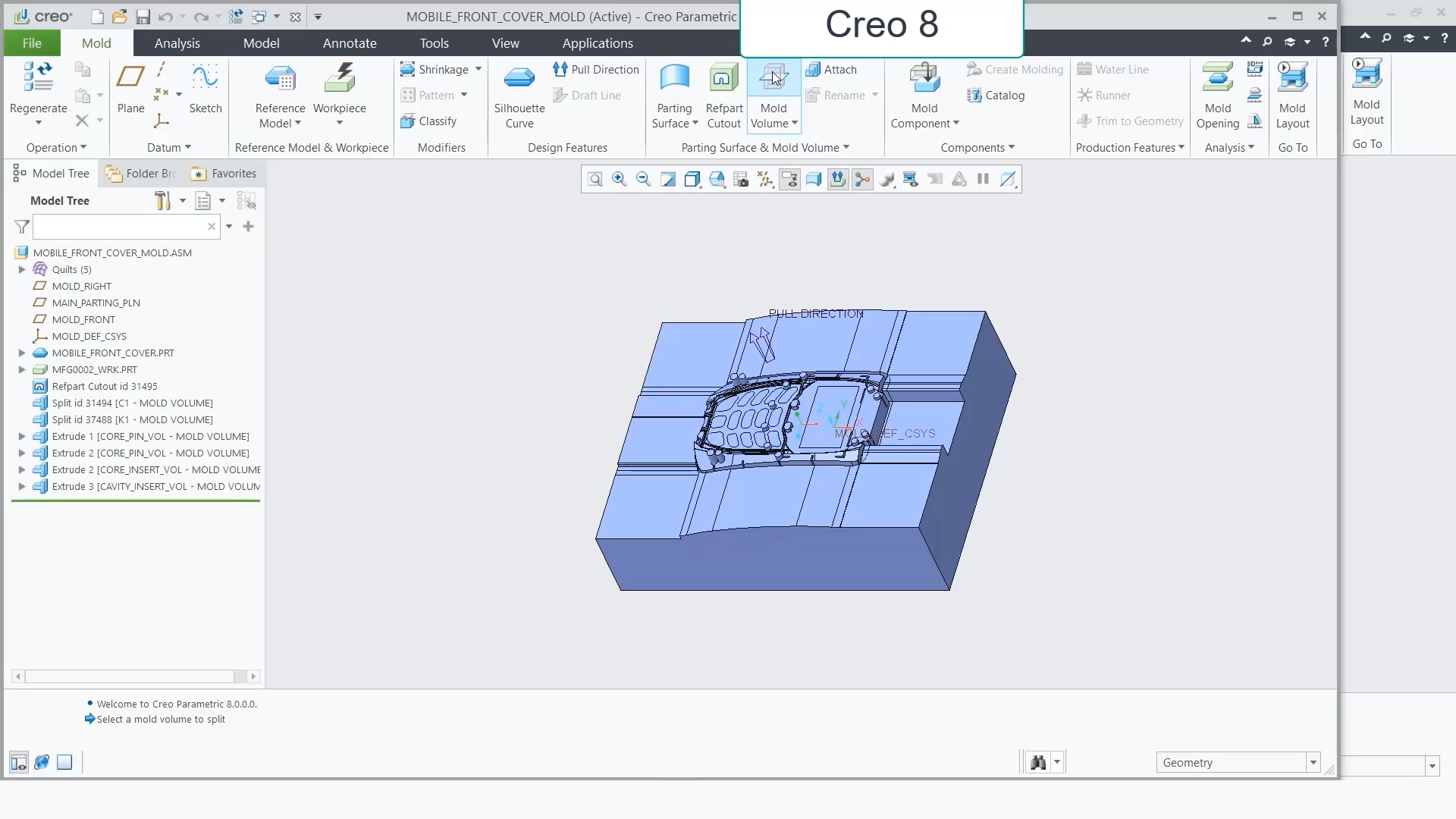Open the Folder Browser tab
The height and width of the screenshot is (819, 1456).
point(141,174)
